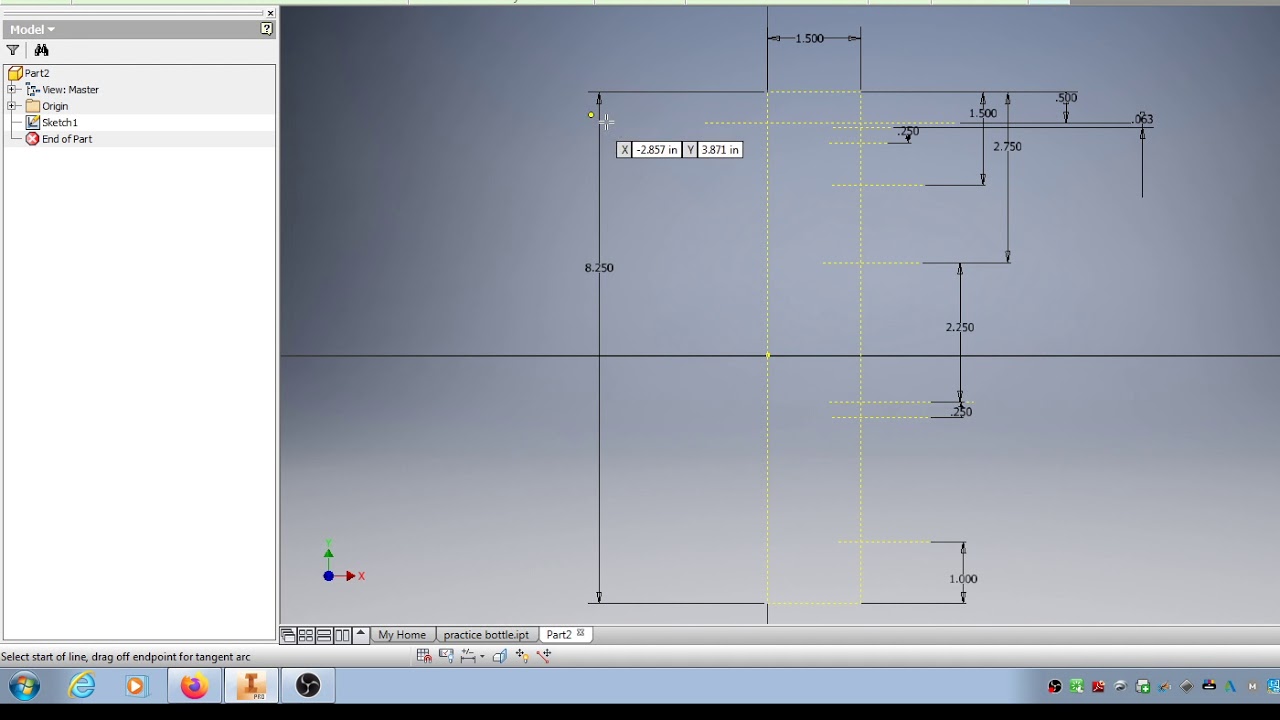Screen dimensions: 1280x720
Task: Click the printer with plus tray icon
Action: (x=1143, y=686)
